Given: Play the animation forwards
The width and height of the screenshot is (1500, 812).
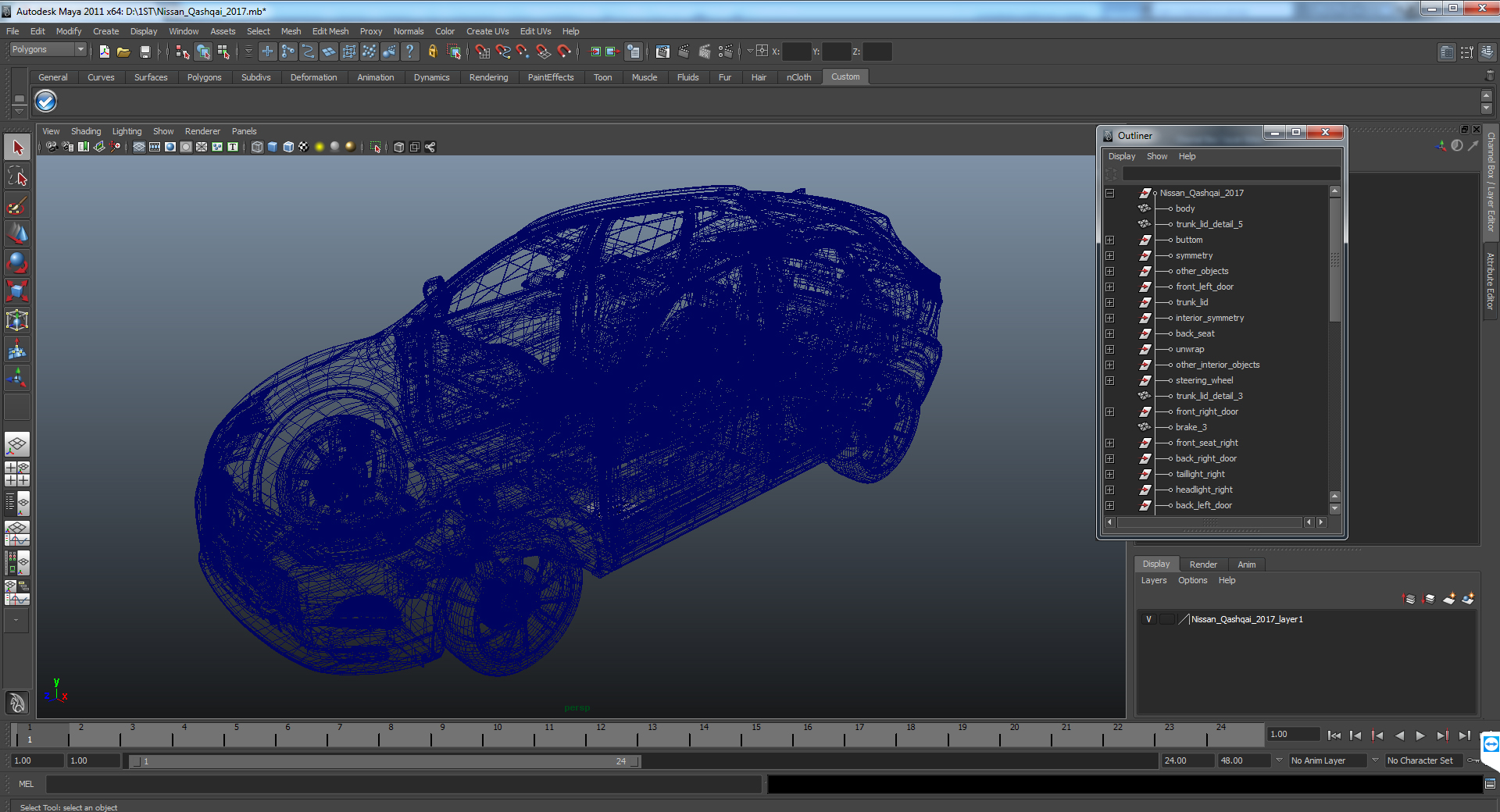Looking at the screenshot, I should click(1420, 735).
